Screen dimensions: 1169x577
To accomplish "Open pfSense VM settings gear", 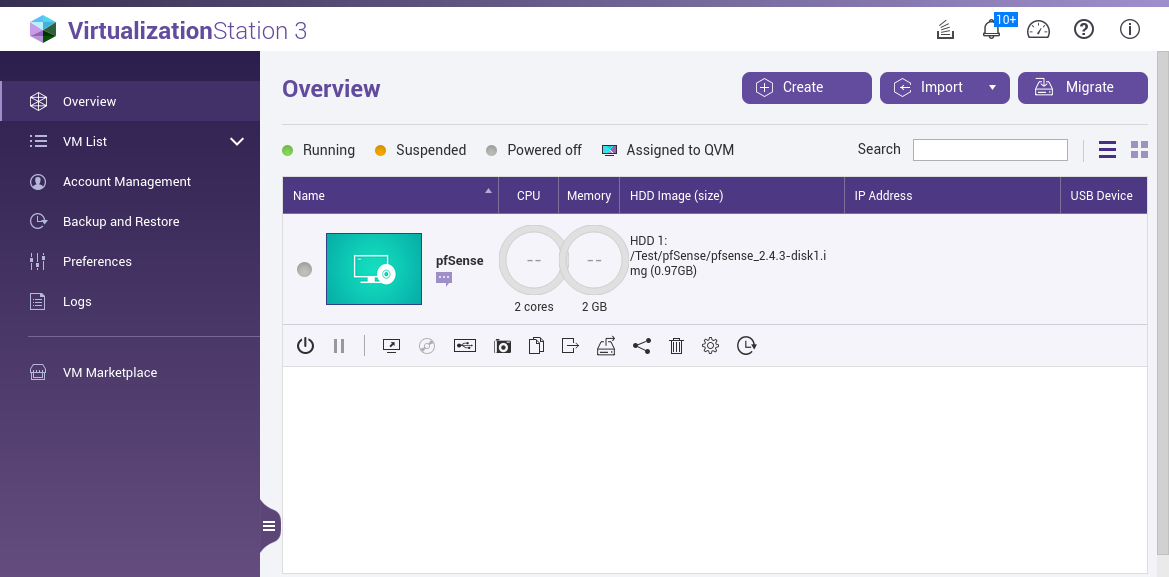I will 710,346.
